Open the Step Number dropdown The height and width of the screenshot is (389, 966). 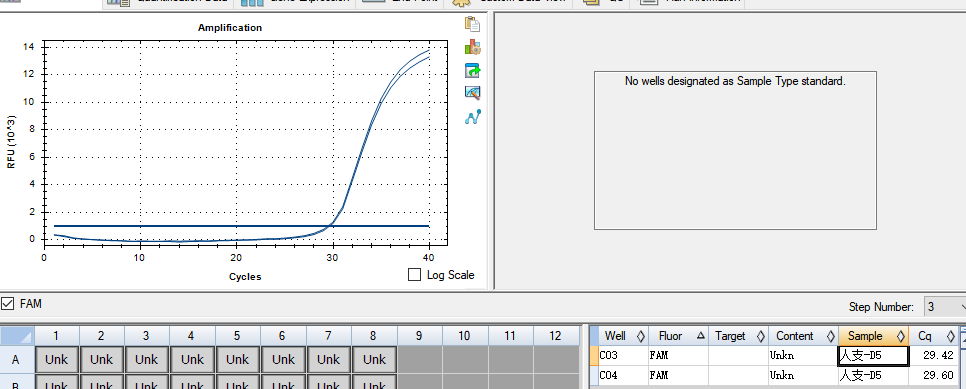pos(944,306)
